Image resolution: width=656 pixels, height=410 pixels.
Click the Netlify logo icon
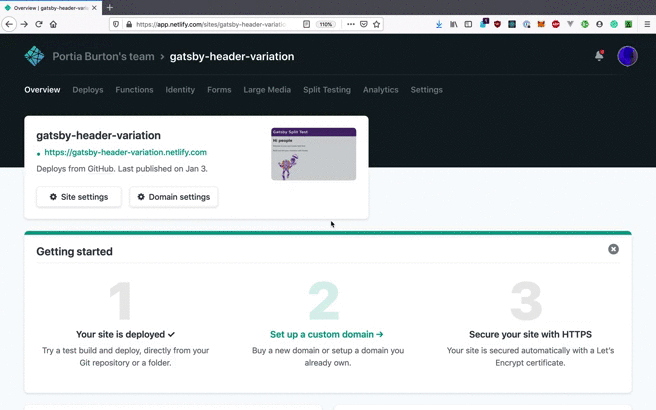(34, 57)
